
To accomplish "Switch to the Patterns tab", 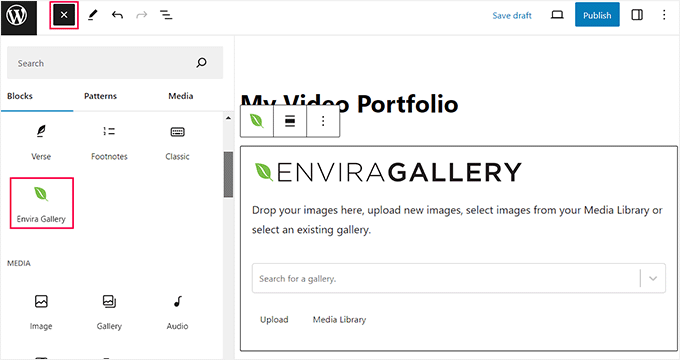I will pos(100,96).
